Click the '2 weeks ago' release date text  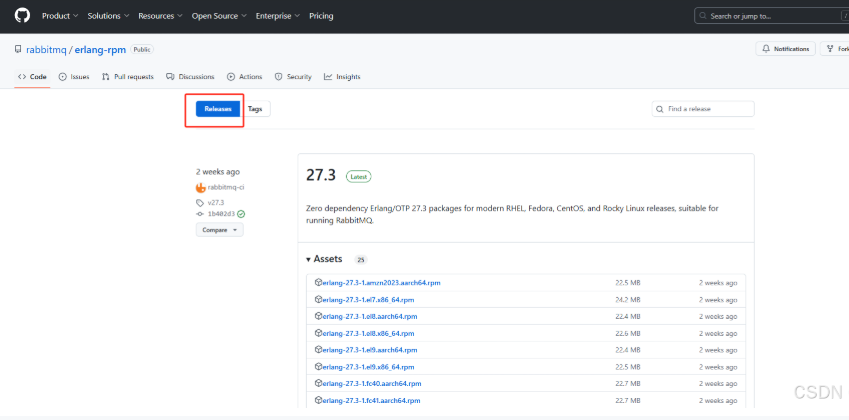tap(218, 172)
